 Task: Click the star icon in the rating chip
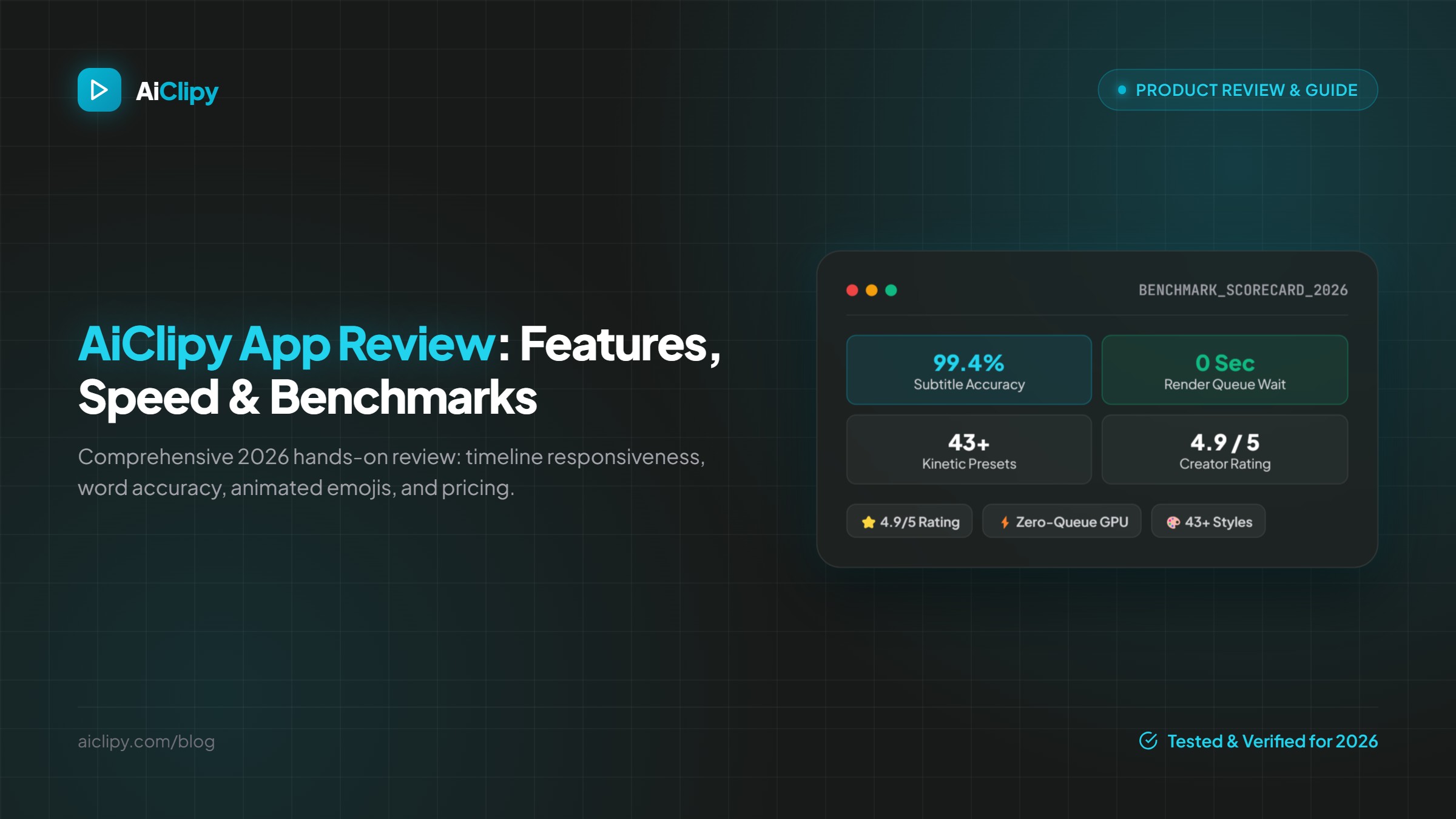tap(869, 522)
